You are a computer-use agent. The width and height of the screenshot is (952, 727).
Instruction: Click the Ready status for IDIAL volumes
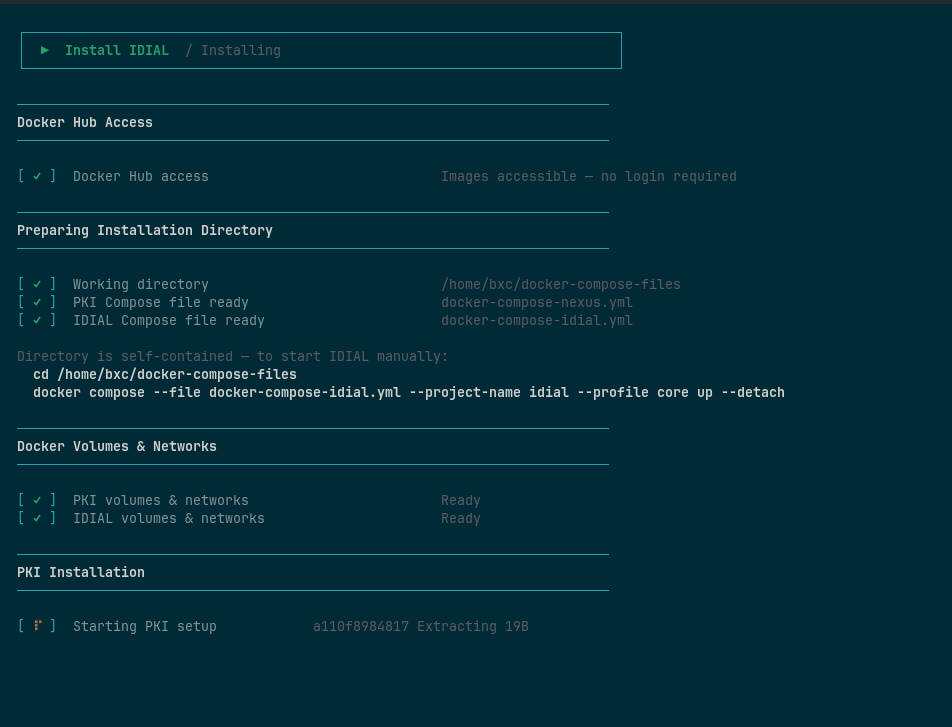(x=460, y=519)
